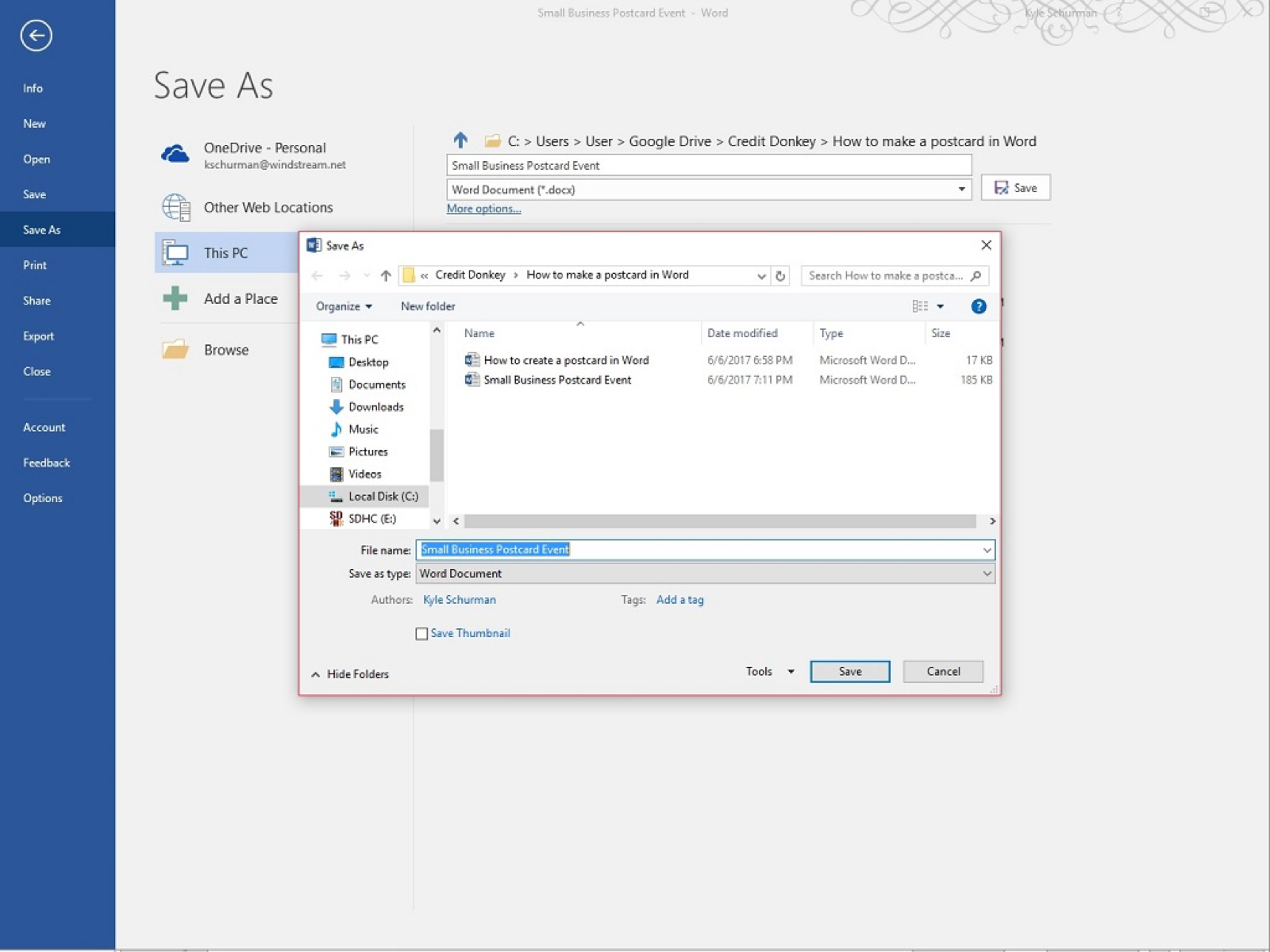Viewport: 1270px width, 952px height.
Task: Open the Tools dropdown menu
Action: (x=769, y=671)
